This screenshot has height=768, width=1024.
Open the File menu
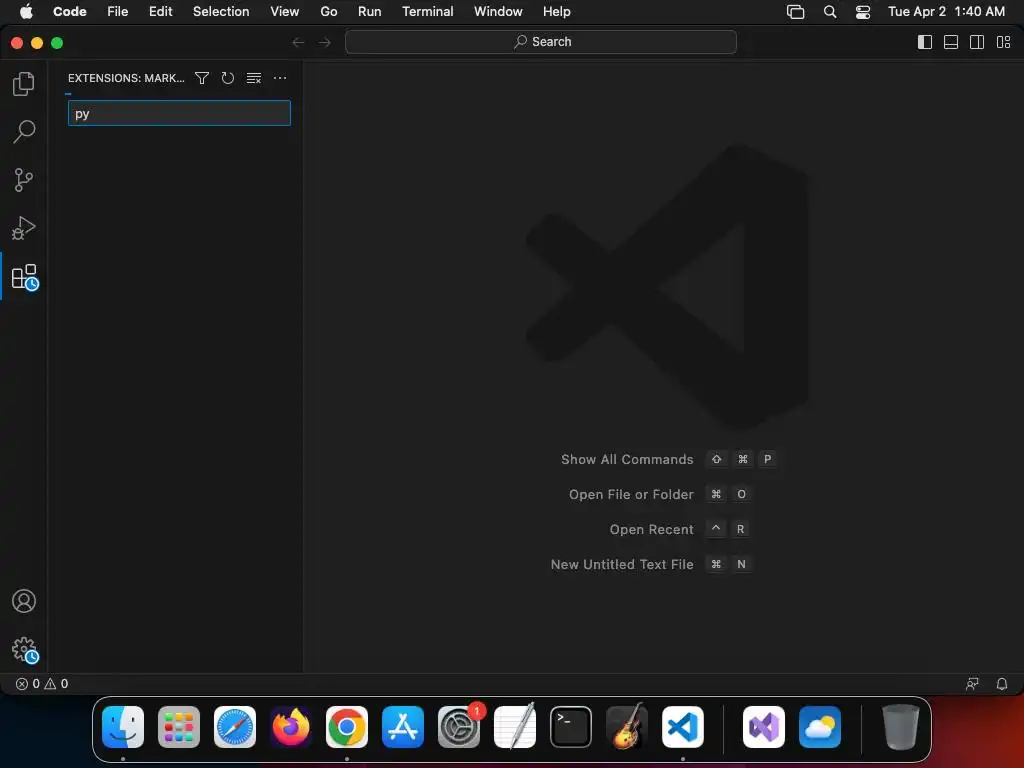coord(118,12)
